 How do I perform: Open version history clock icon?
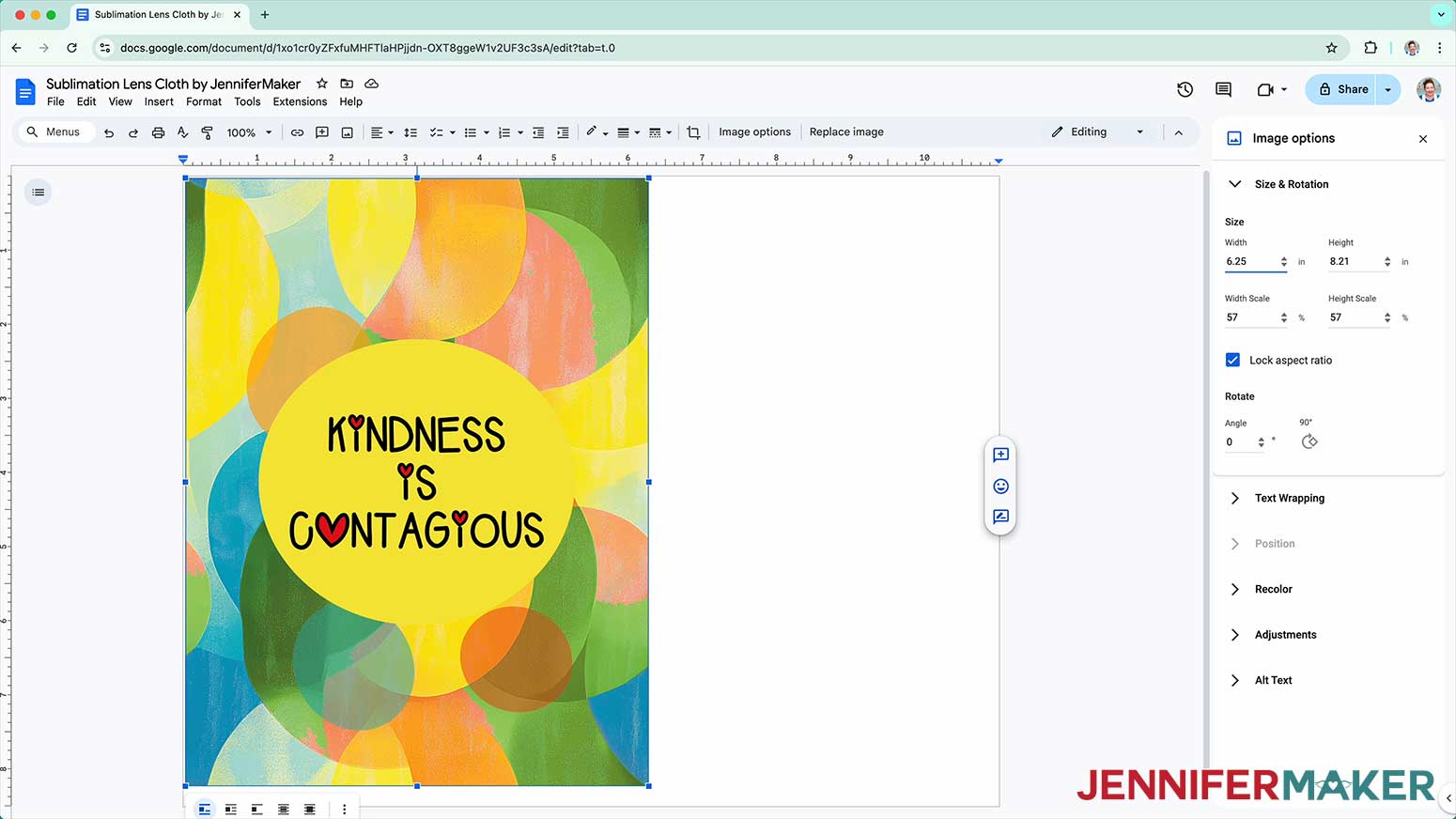1185,89
